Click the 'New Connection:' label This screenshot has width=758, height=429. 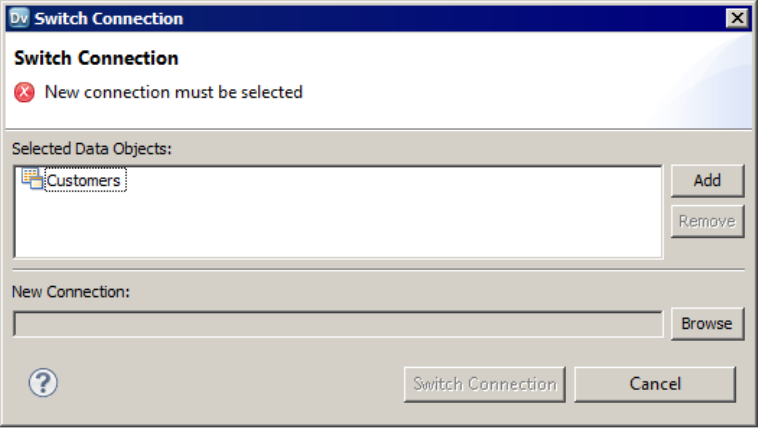point(71,292)
